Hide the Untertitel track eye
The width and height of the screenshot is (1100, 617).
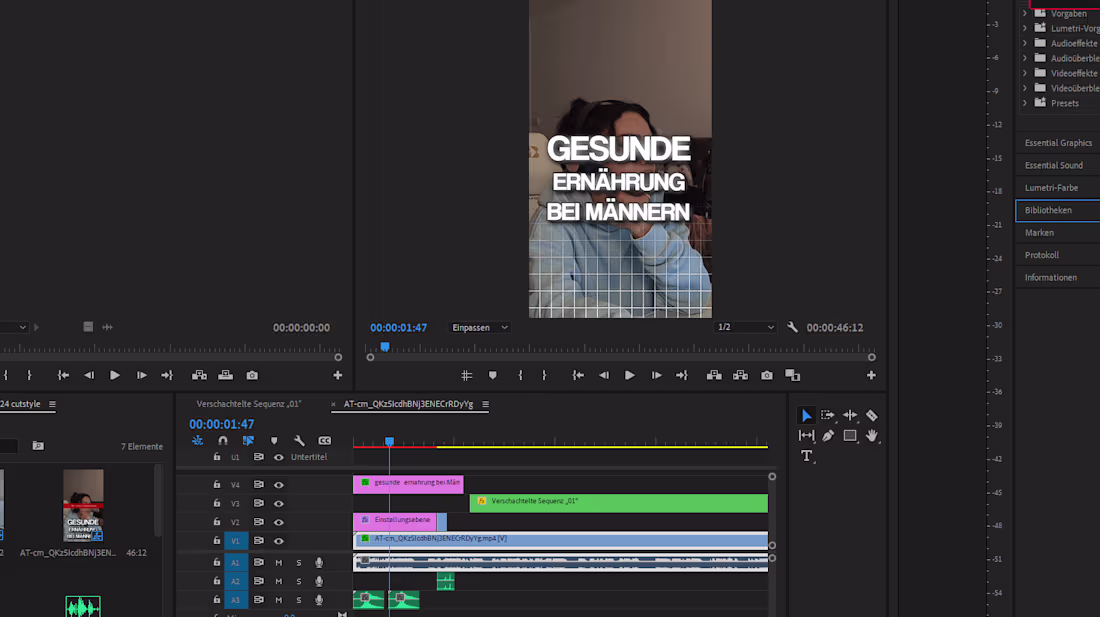pos(279,457)
